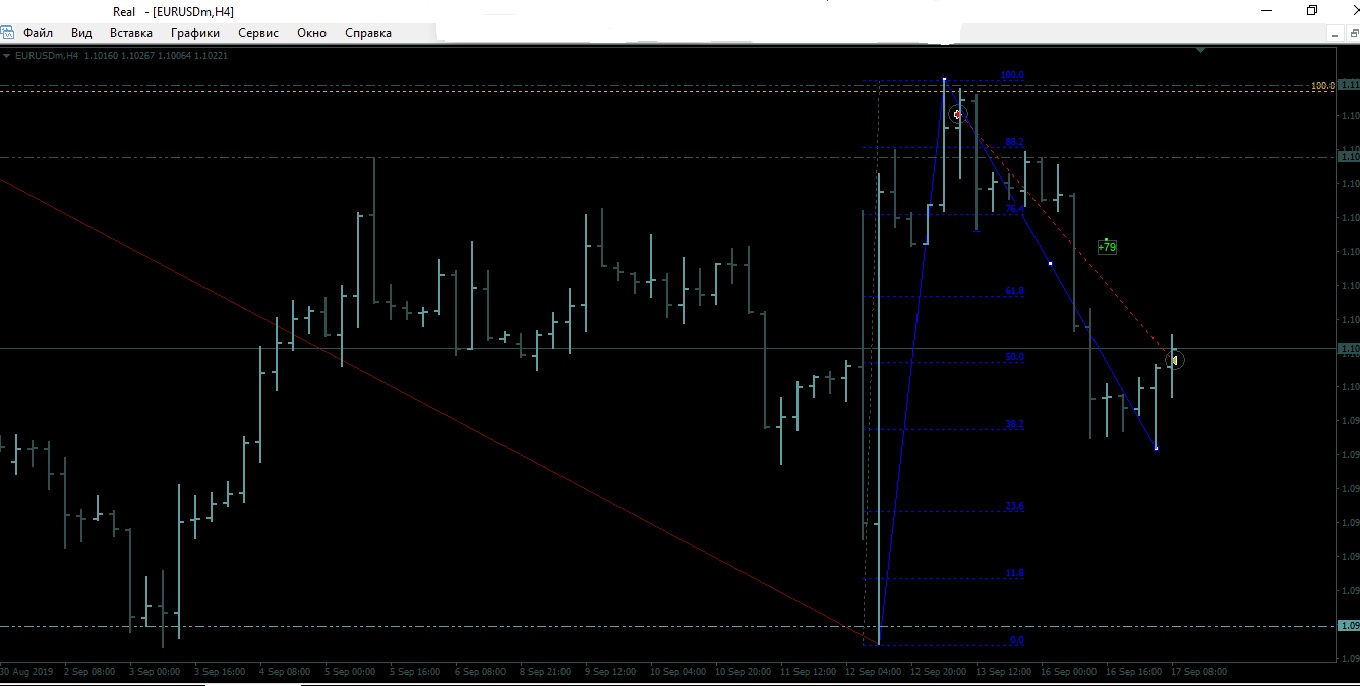
Task: Select the Fibonacci 61.8 level label
Action: coord(1014,291)
